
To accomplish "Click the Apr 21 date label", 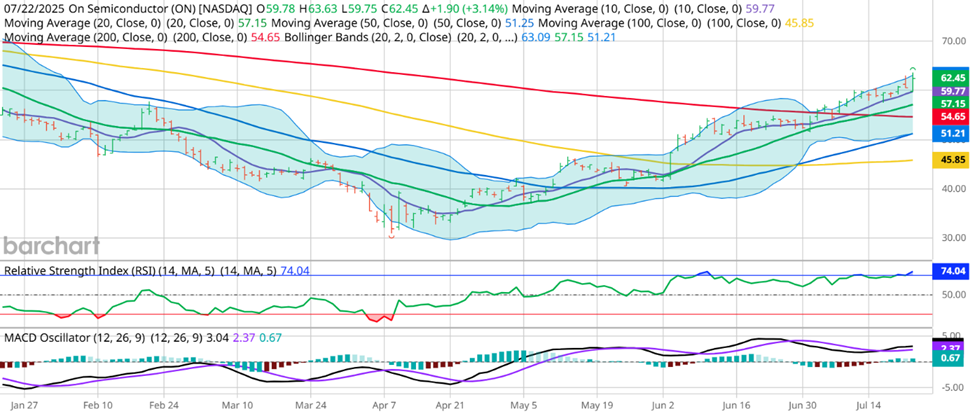I will 450,404.
